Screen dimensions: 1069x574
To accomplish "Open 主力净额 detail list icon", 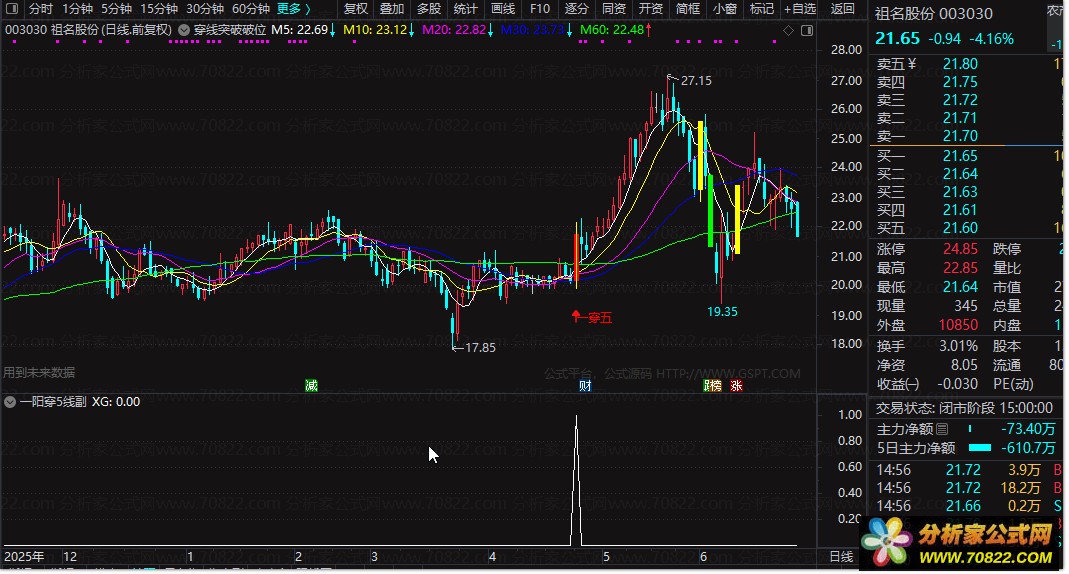I will tap(942, 429).
